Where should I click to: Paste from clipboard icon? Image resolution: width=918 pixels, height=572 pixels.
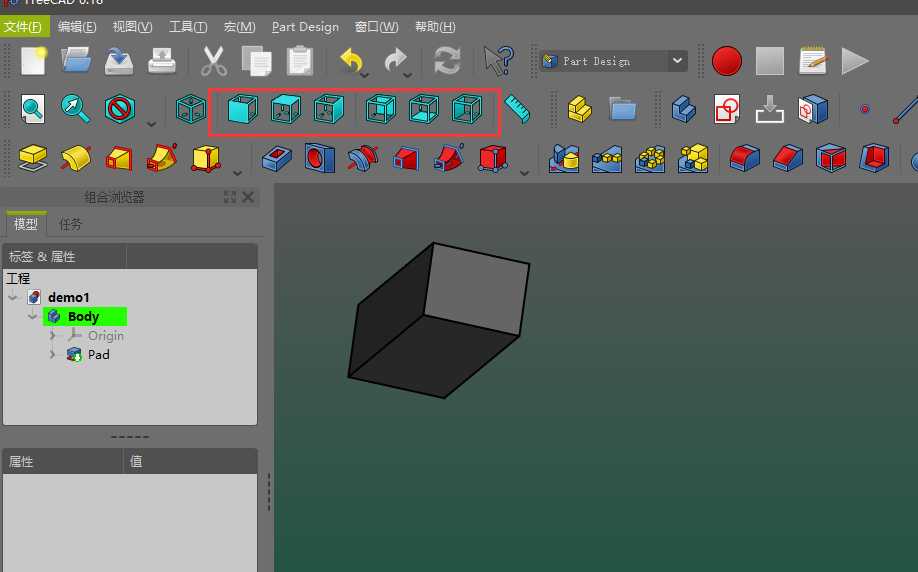(x=300, y=61)
